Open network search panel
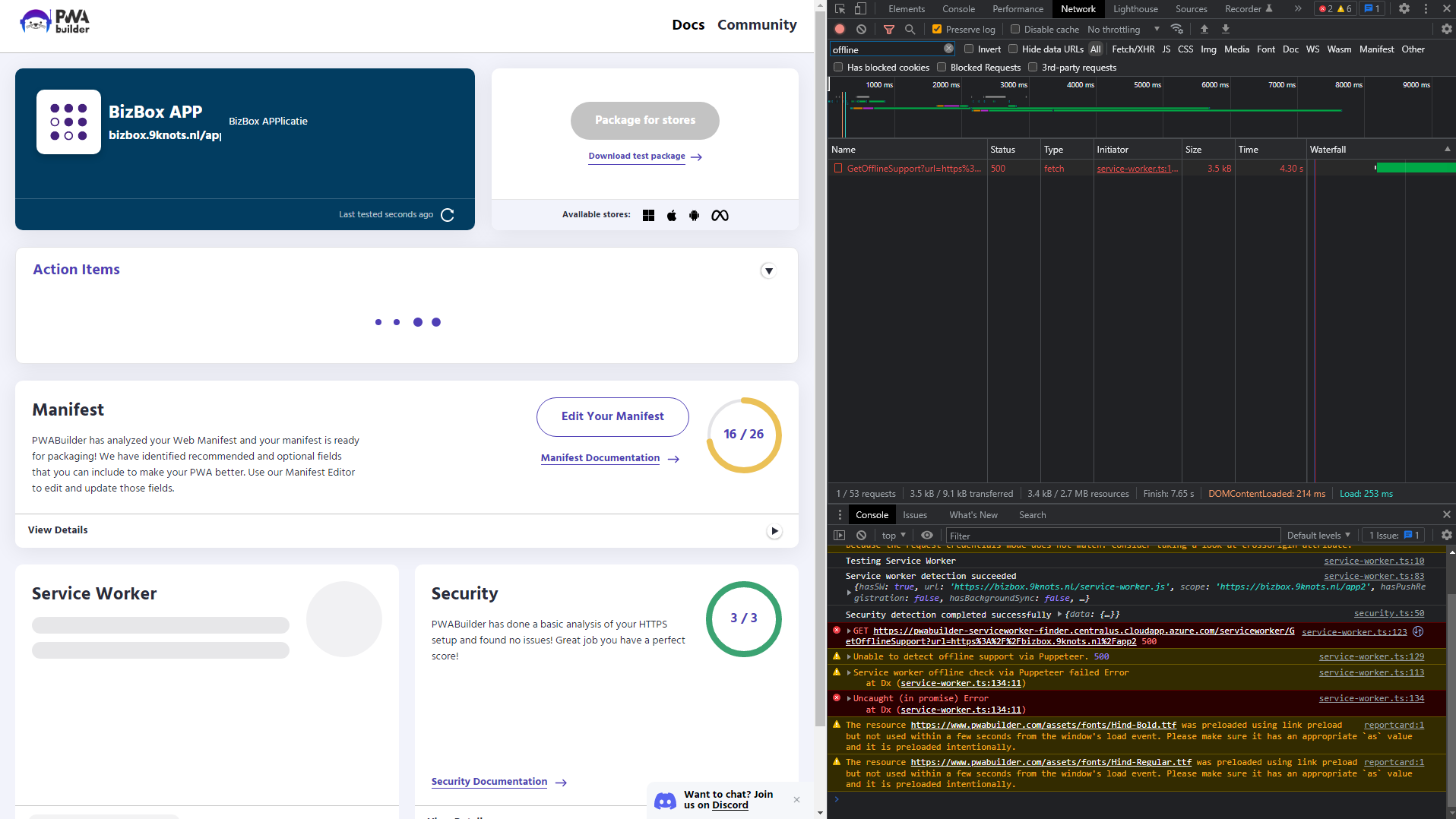This screenshot has width=1456, height=819. (x=910, y=29)
